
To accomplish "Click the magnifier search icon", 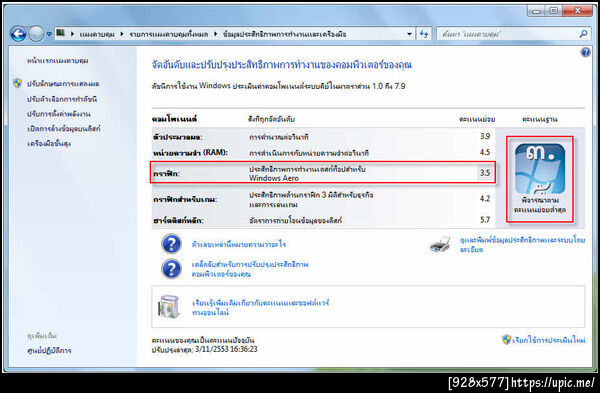I will tap(584, 34).
